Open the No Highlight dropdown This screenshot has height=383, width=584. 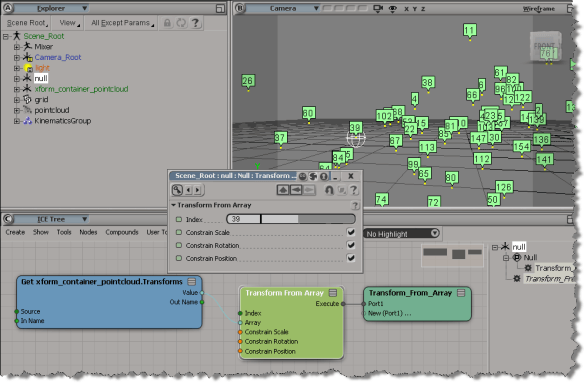(x=402, y=234)
